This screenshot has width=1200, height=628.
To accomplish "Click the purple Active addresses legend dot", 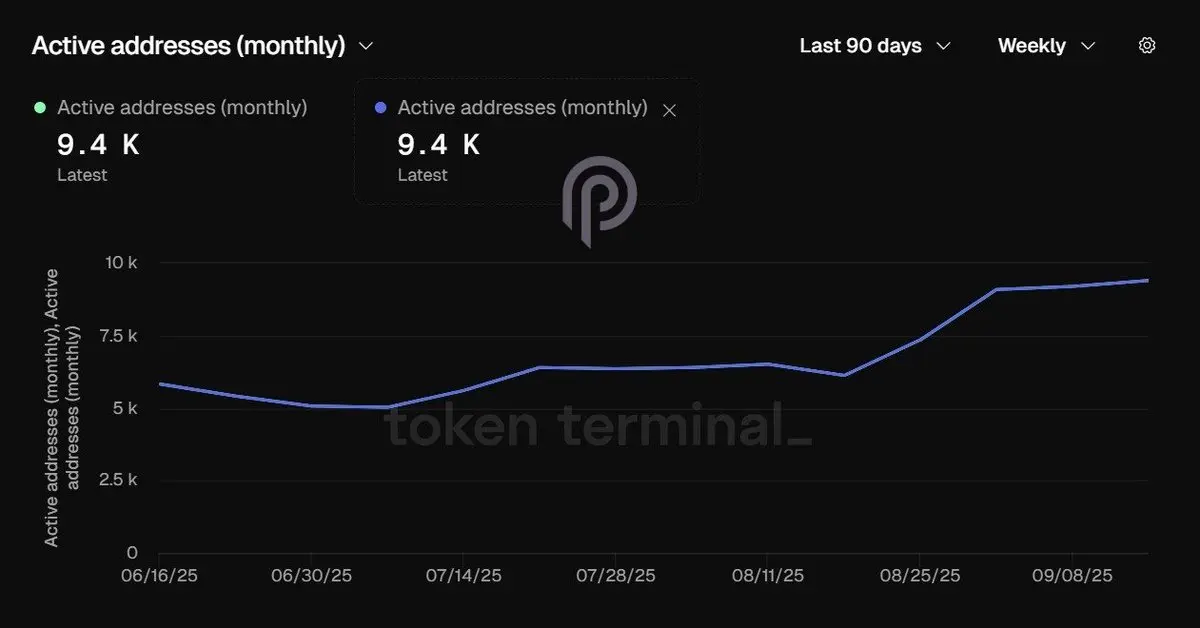I will (380, 107).
